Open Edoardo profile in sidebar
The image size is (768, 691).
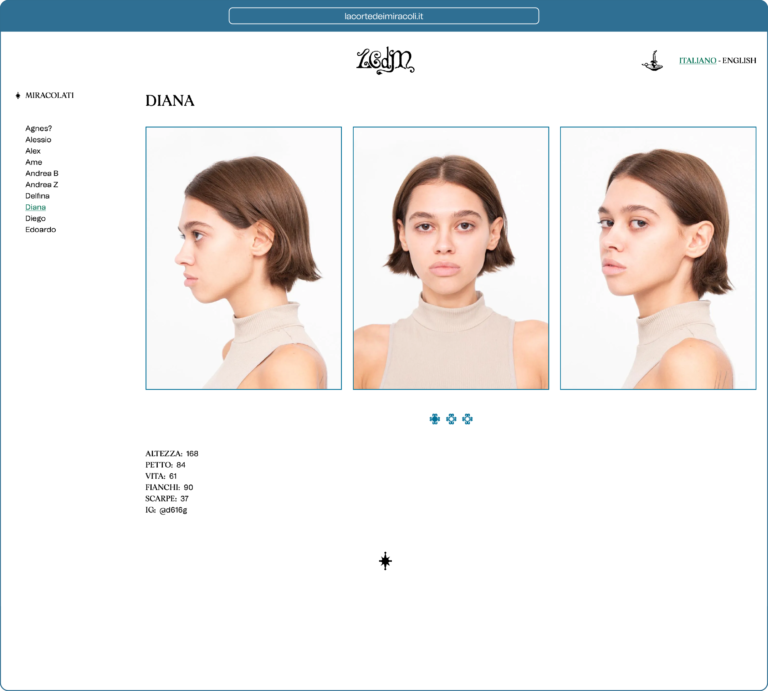coord(41,230)
